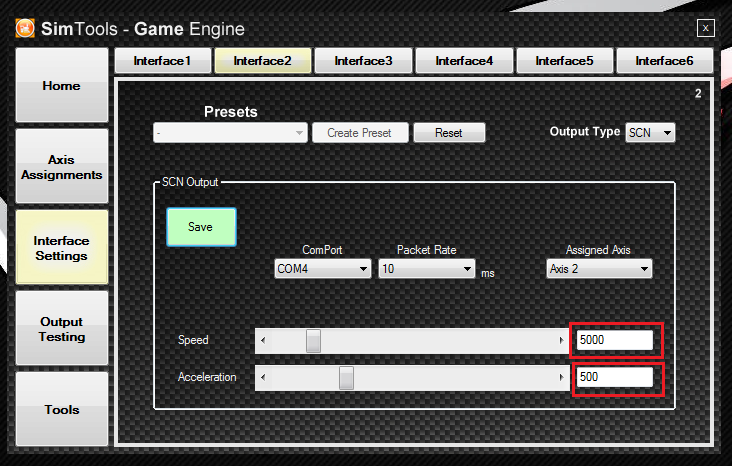This screenshot has height=466, width=732.
Task: Open the ComPort COM4 dropdown
Action: tap(323, 269)
